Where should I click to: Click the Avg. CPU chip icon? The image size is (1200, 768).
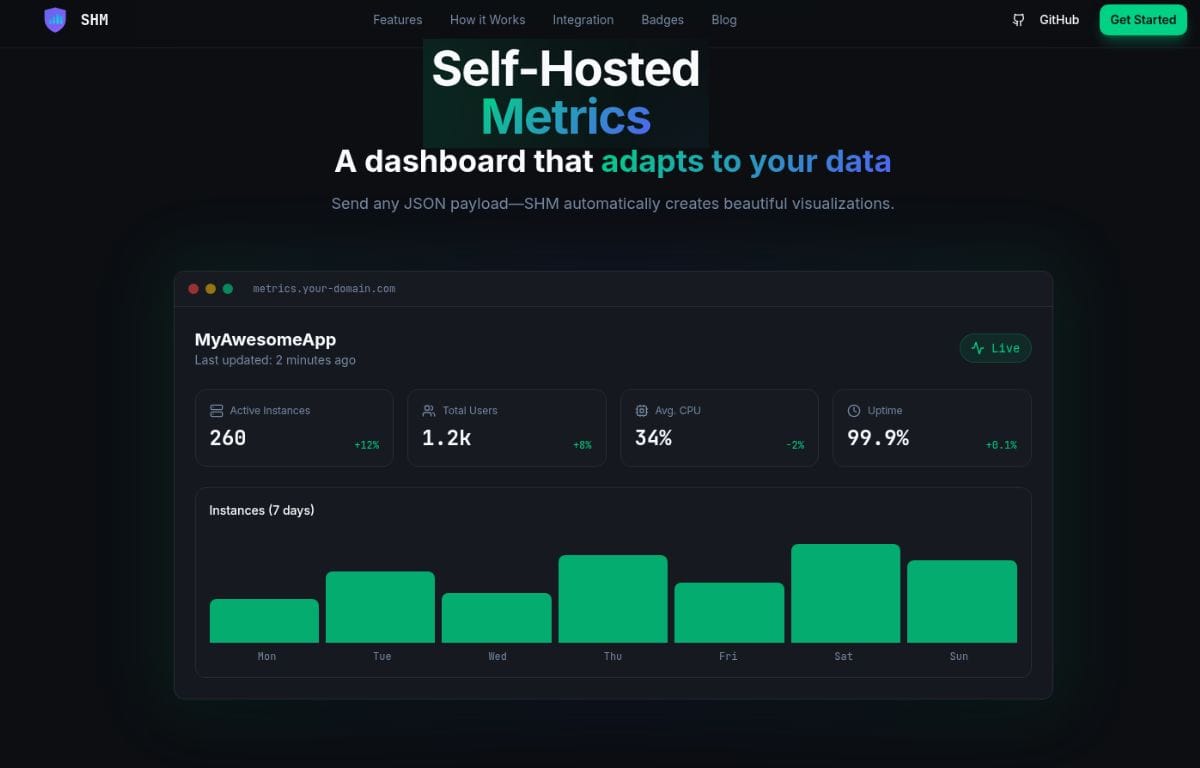point(642,411)
